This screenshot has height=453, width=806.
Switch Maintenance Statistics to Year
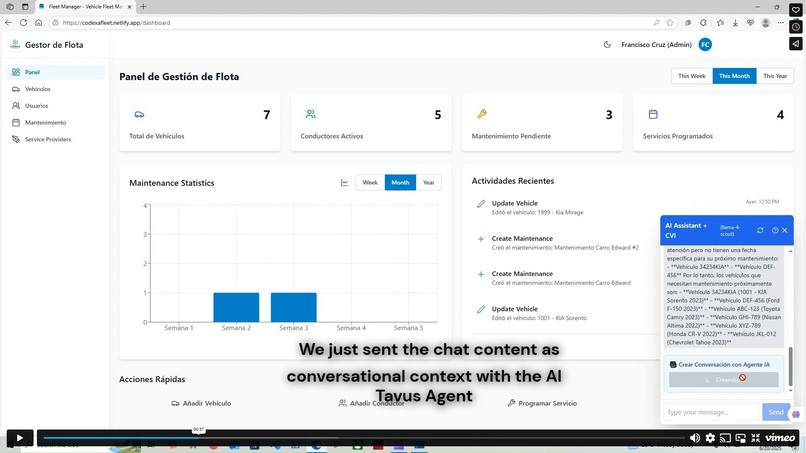429,183
